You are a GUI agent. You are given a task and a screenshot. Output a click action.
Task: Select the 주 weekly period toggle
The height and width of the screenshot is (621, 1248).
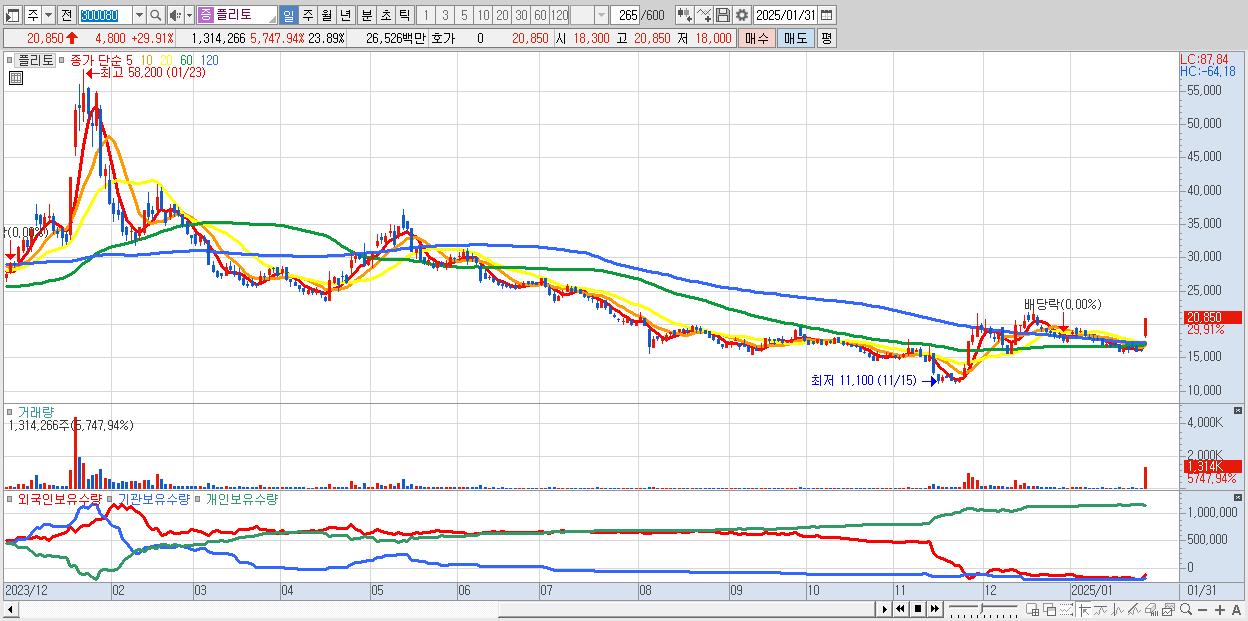click(x=307, y=16)
